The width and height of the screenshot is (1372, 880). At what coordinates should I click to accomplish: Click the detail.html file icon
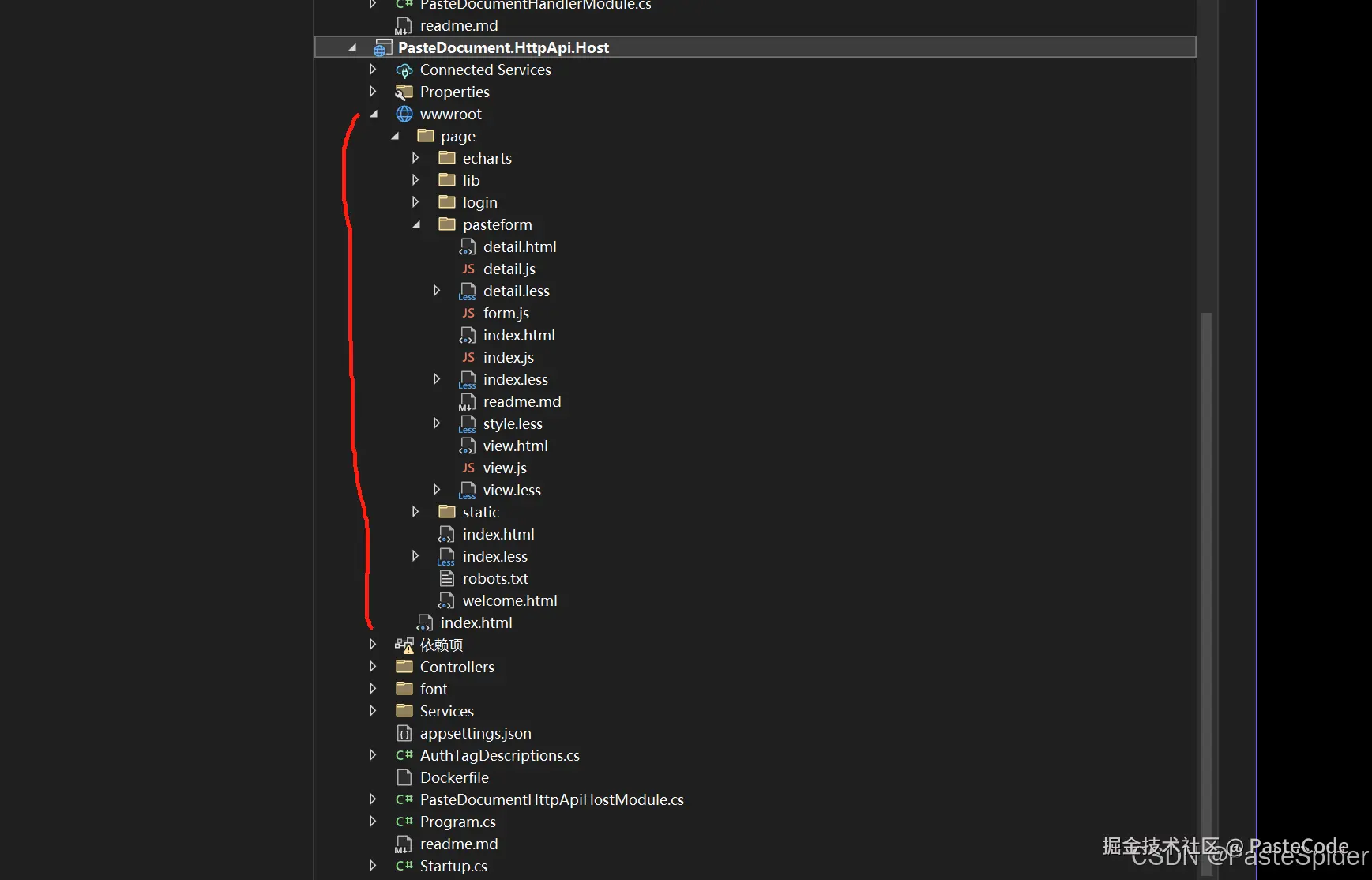tap(468, 247)
